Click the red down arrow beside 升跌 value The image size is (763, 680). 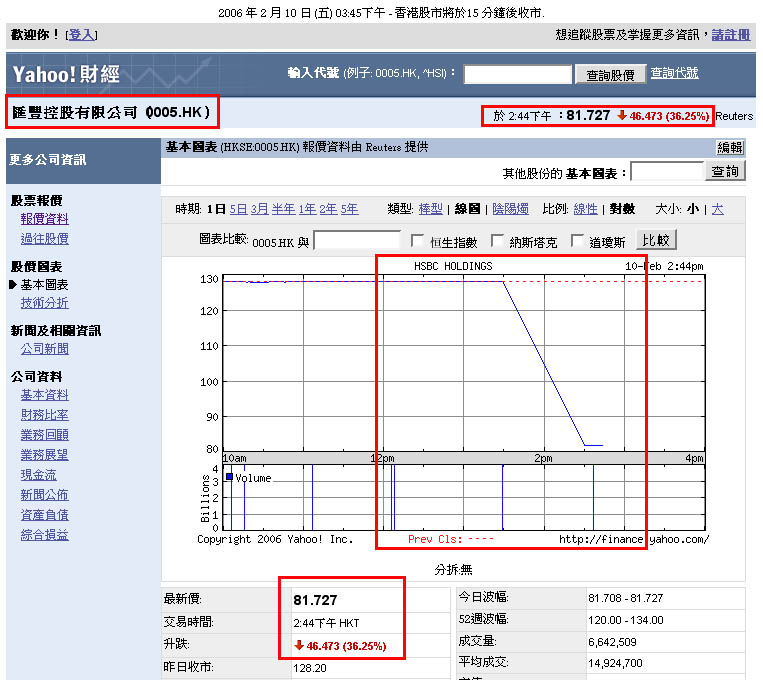[x=299, y=645]
